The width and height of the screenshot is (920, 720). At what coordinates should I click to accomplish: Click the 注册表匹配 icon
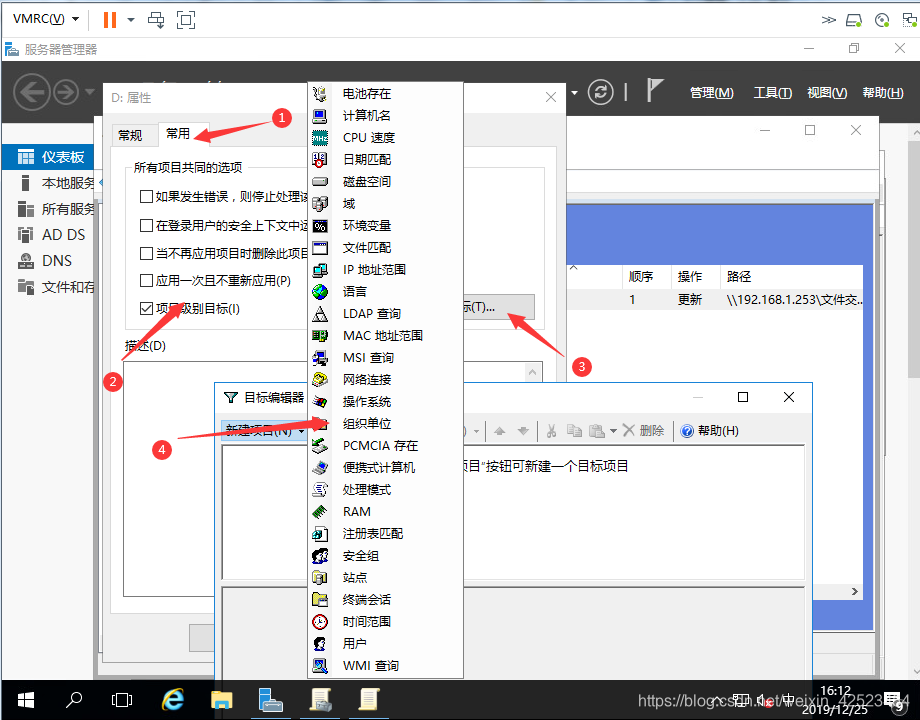click(320, 534)
